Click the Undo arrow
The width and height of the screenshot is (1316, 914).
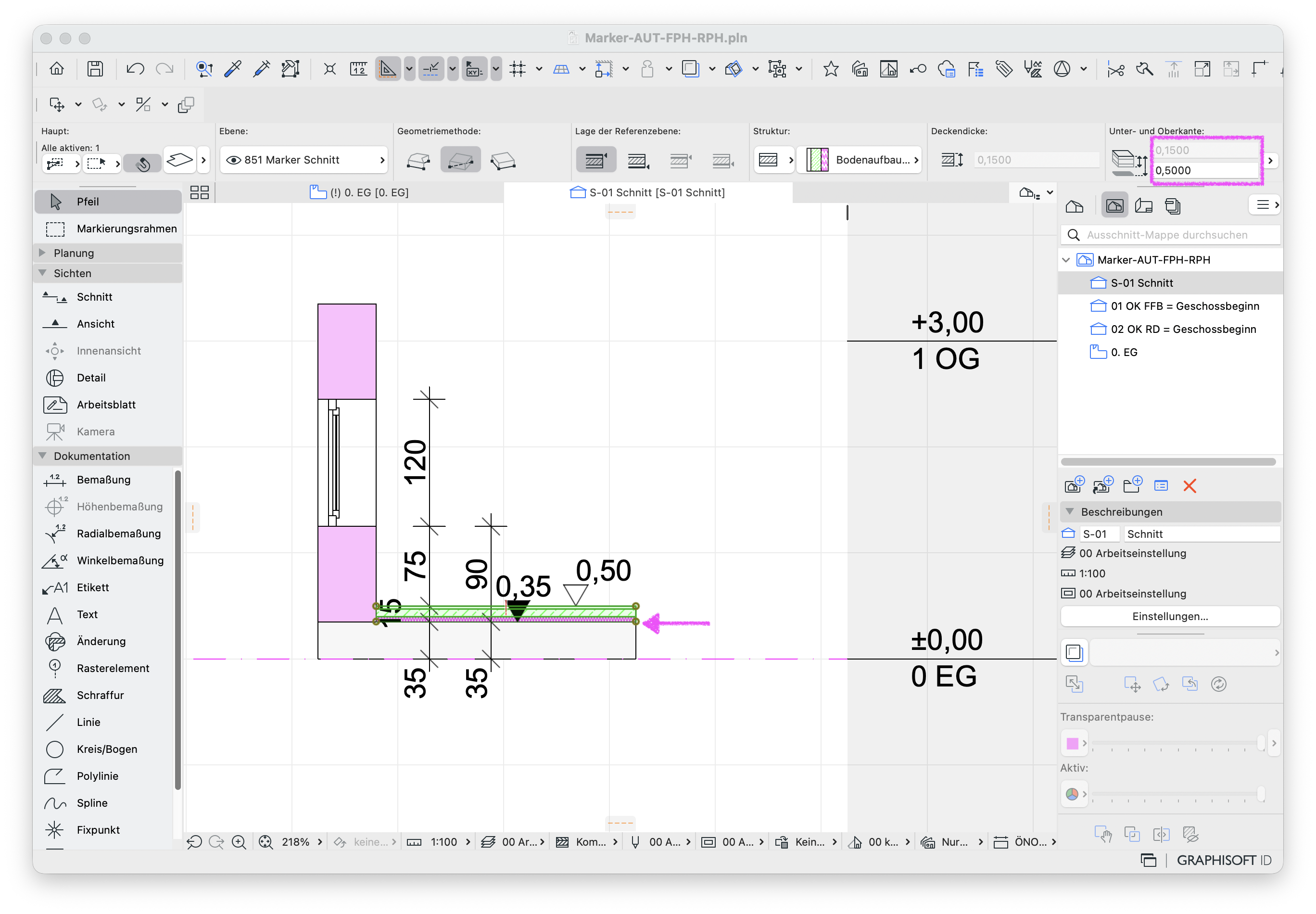tap(135, 69)
